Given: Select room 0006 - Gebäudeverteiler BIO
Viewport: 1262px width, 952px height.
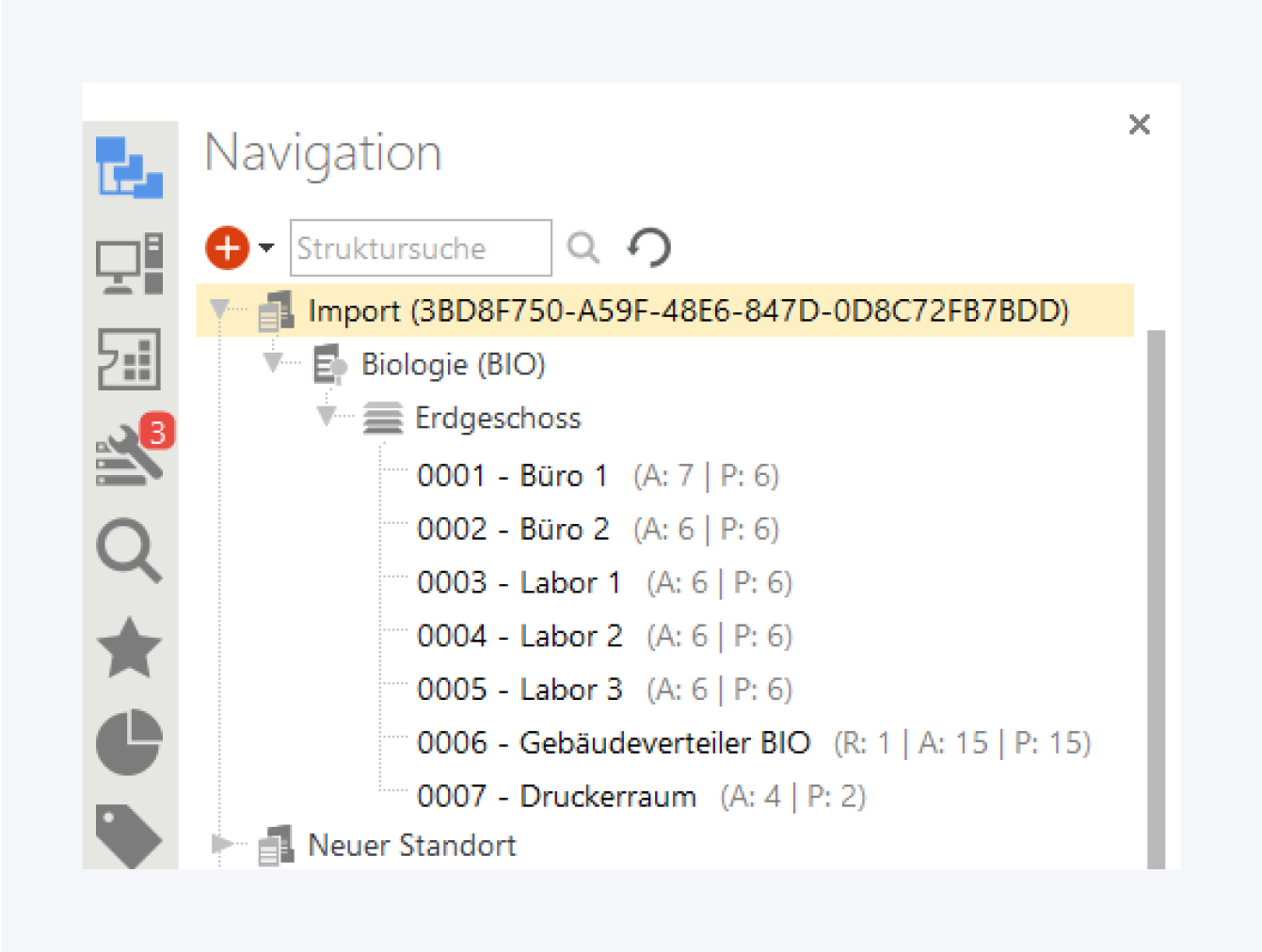Looking at the screenshot, I should [x=613, y=743].
